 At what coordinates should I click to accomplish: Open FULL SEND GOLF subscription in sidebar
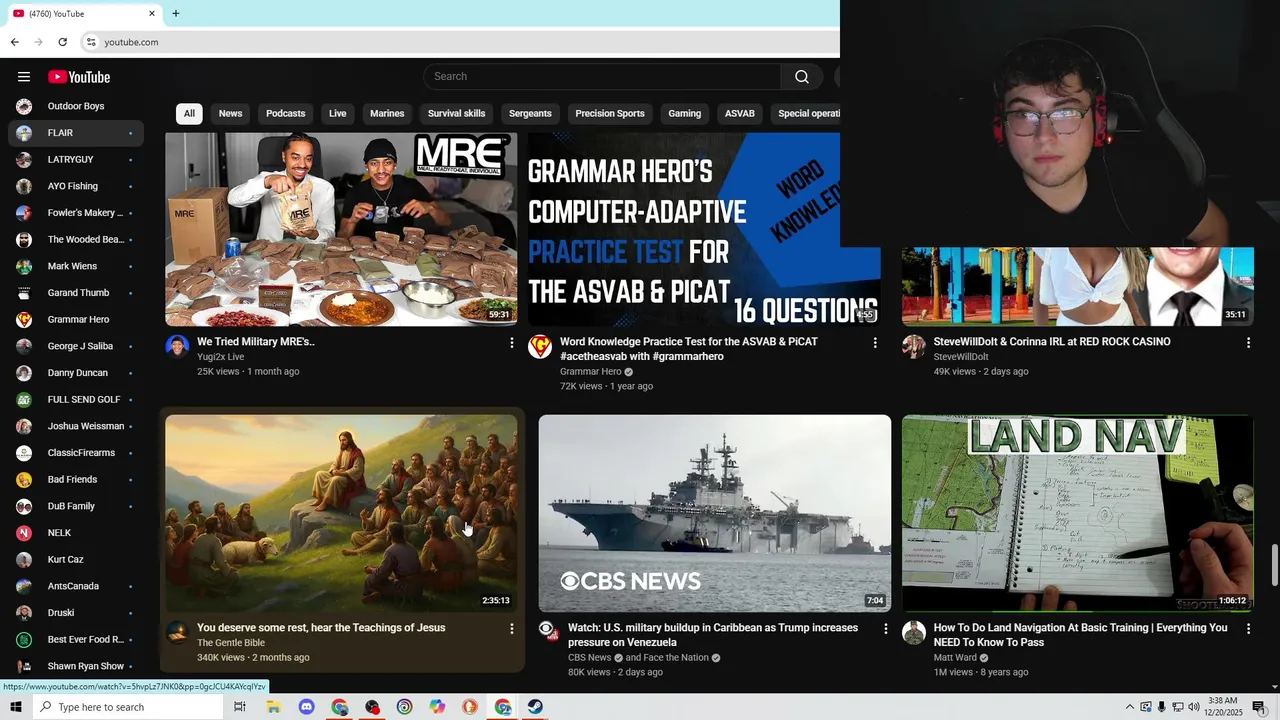point(76,399)
